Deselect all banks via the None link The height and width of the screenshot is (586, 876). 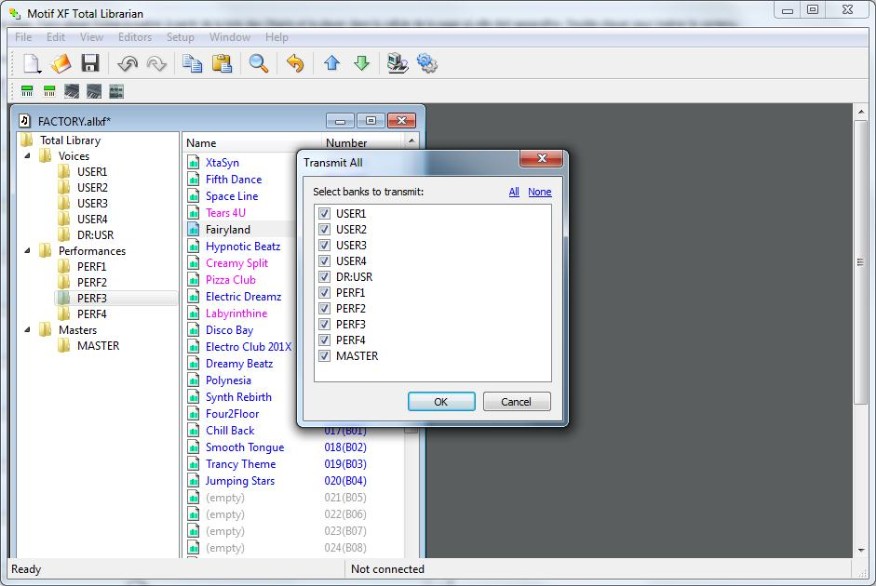[540, 192]
